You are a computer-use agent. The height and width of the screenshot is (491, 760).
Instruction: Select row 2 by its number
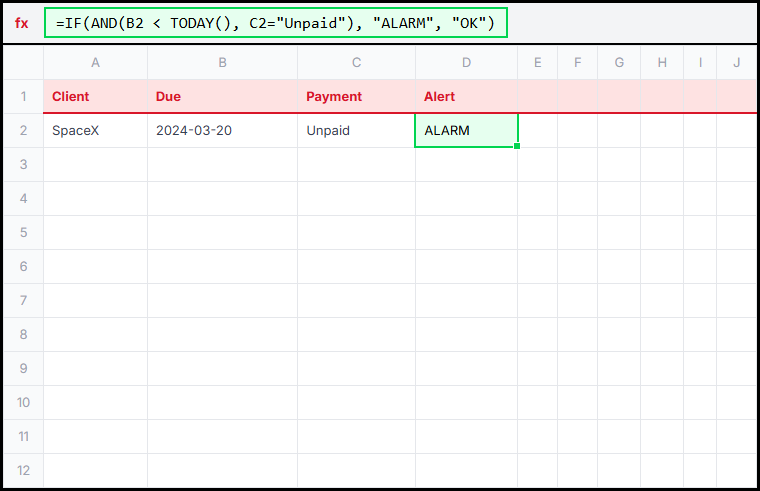click(x=23, y=131)
